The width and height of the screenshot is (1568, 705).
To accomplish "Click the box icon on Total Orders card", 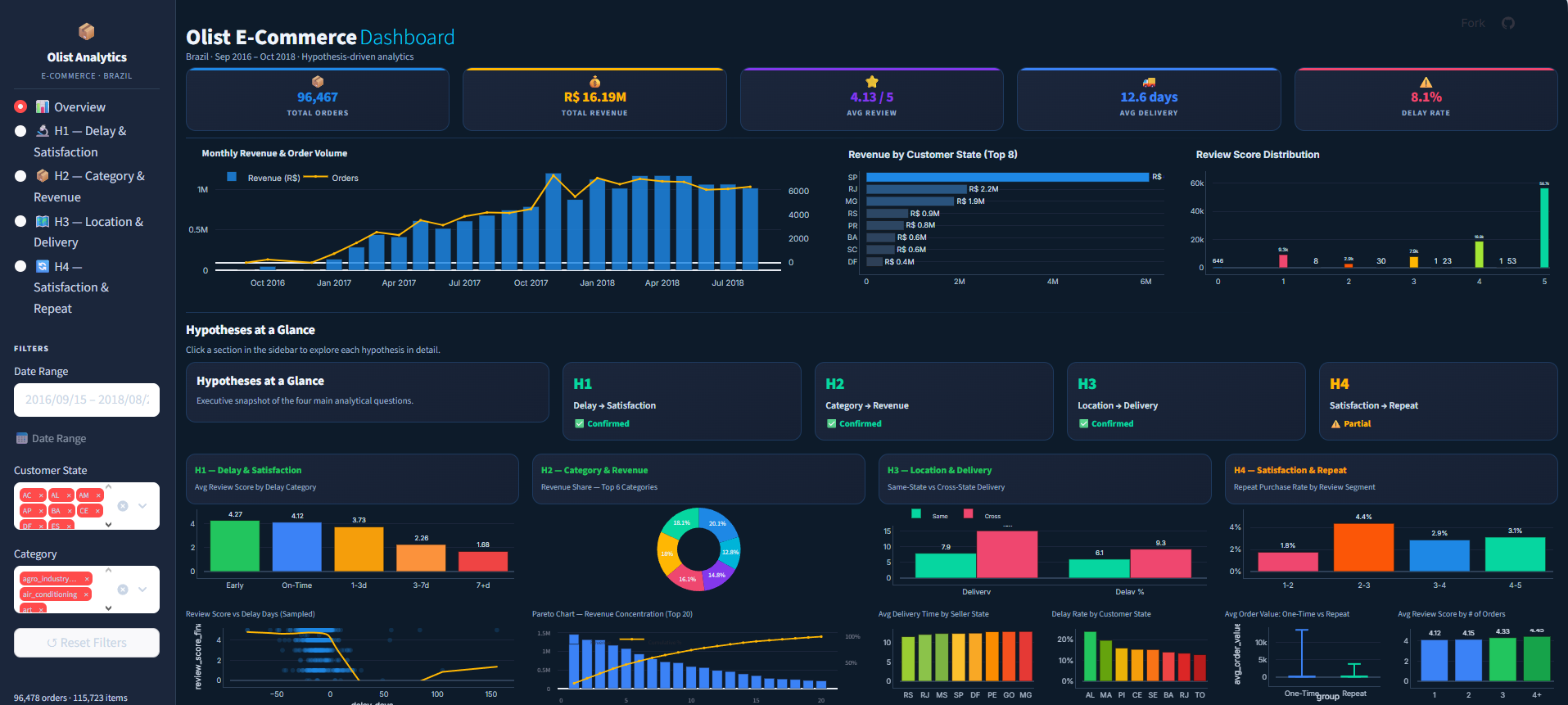I will [x=318, y=82].
